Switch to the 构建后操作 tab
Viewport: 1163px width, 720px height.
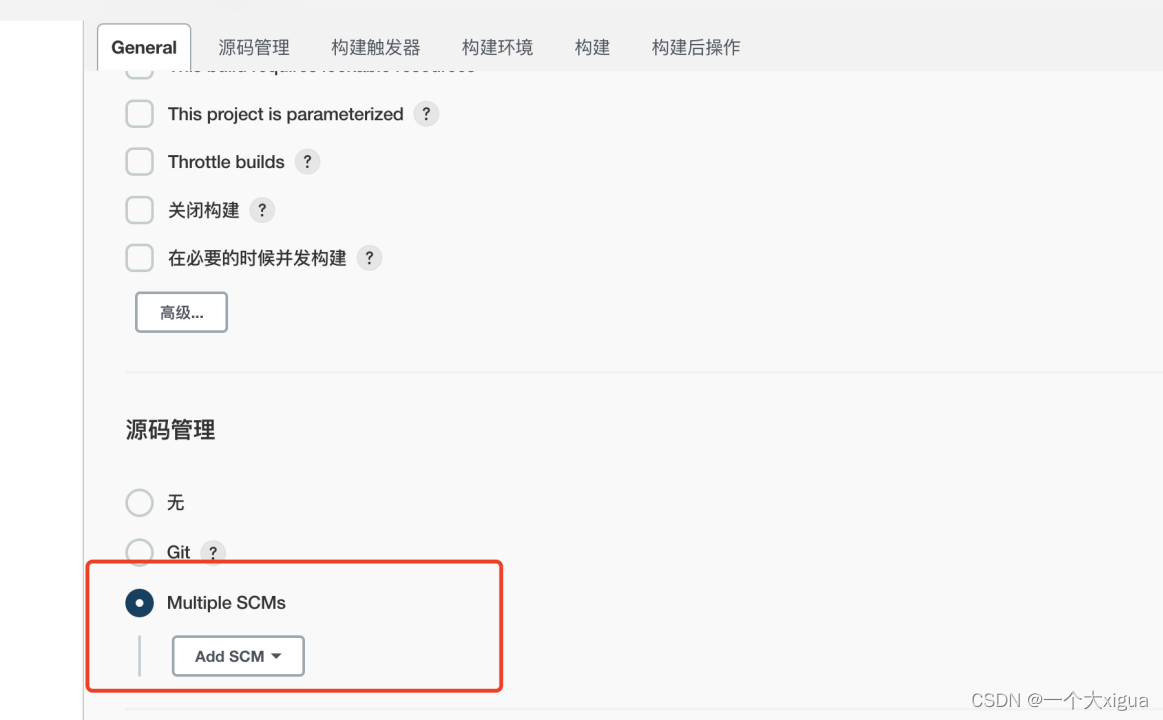tap(695, 46)
